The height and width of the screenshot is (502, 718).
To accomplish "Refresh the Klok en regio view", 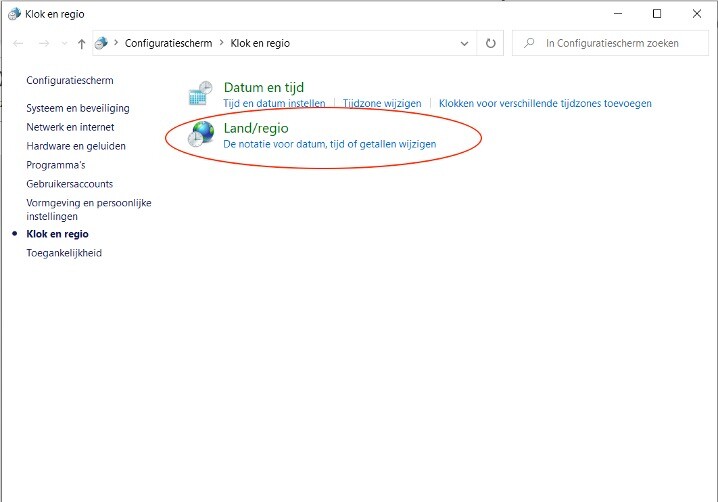I will tap(490, 43).
